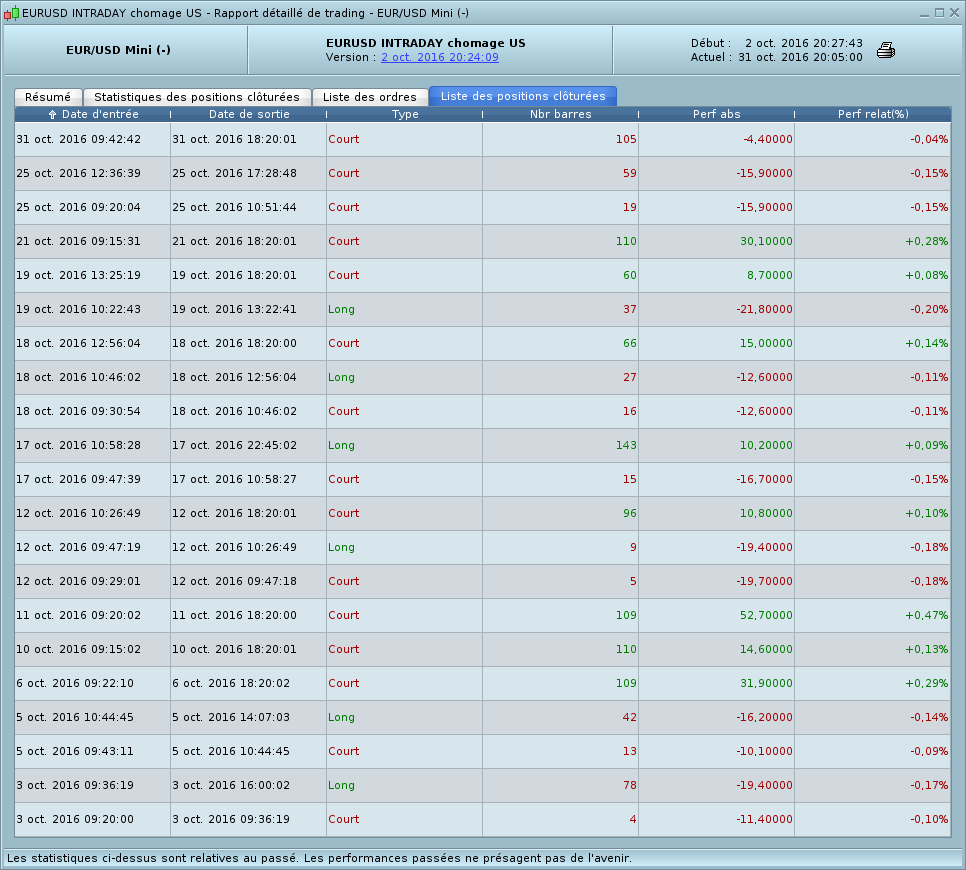Select entry 5 oct. 2016 09:43:11
The width and height of the screenshot is (966, 870).
coord(75,751)
